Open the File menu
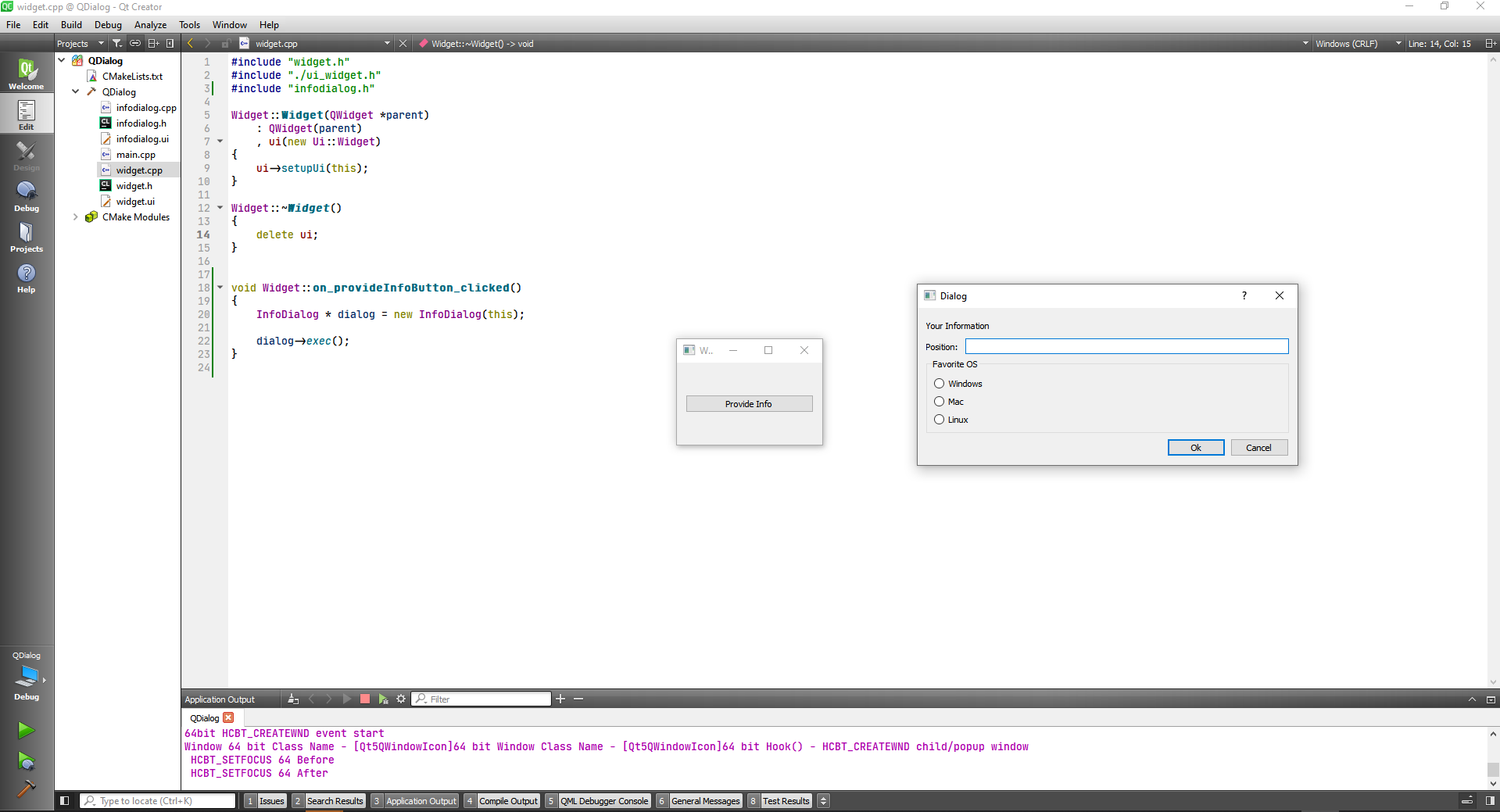Screen dimensions: 1500x812 13,24
